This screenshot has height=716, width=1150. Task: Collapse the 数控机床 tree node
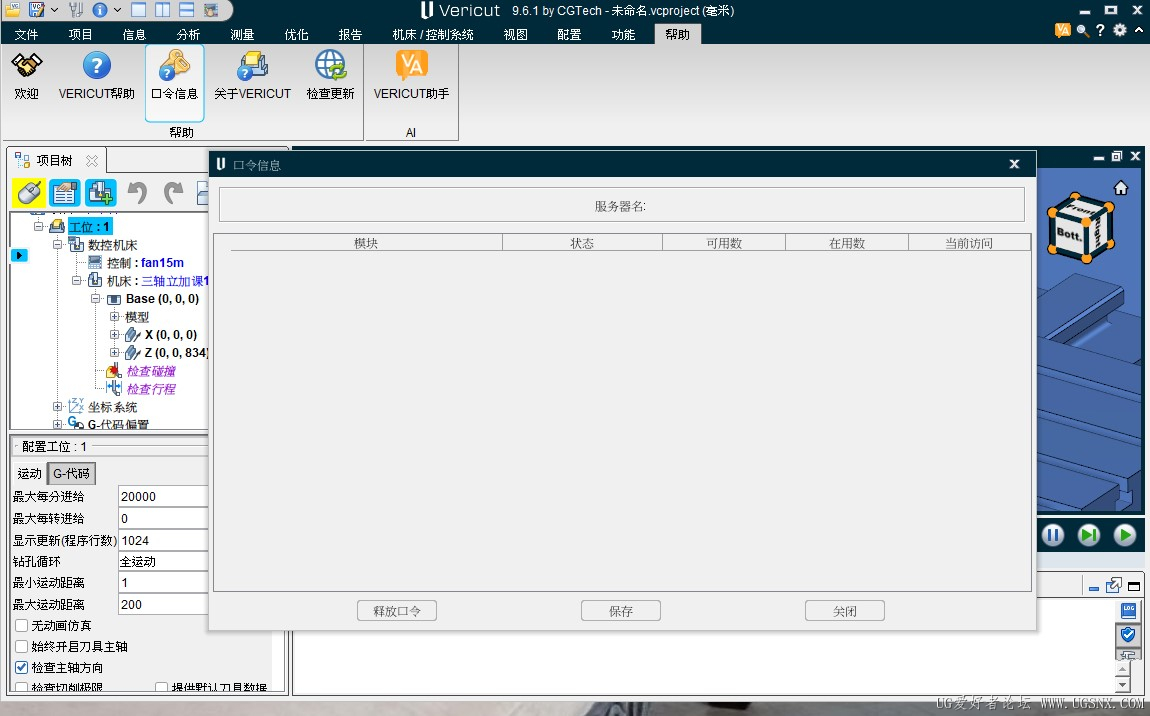click(x=57, y=245)
